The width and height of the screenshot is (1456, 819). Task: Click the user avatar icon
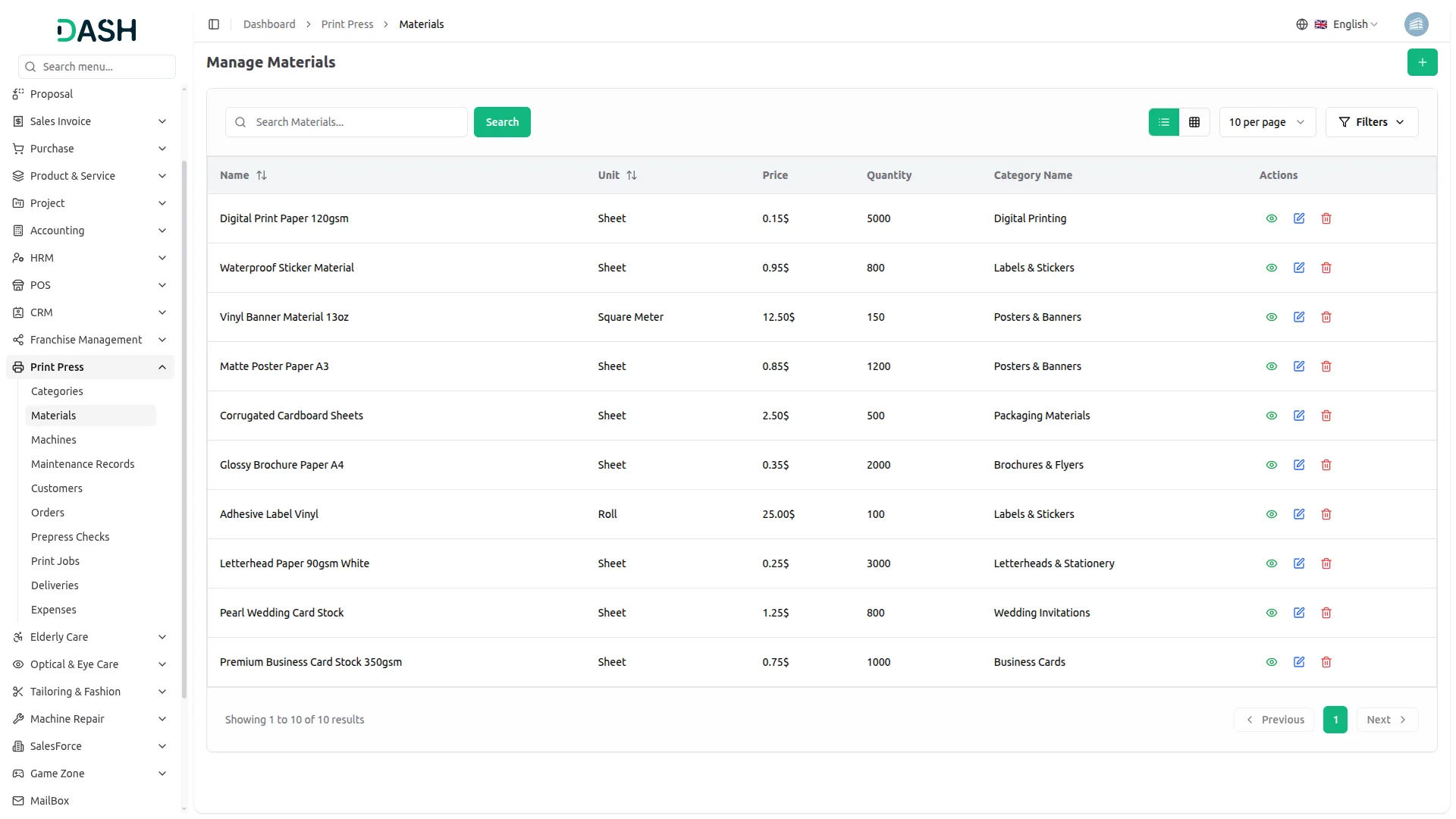(x=1416, y=24)
